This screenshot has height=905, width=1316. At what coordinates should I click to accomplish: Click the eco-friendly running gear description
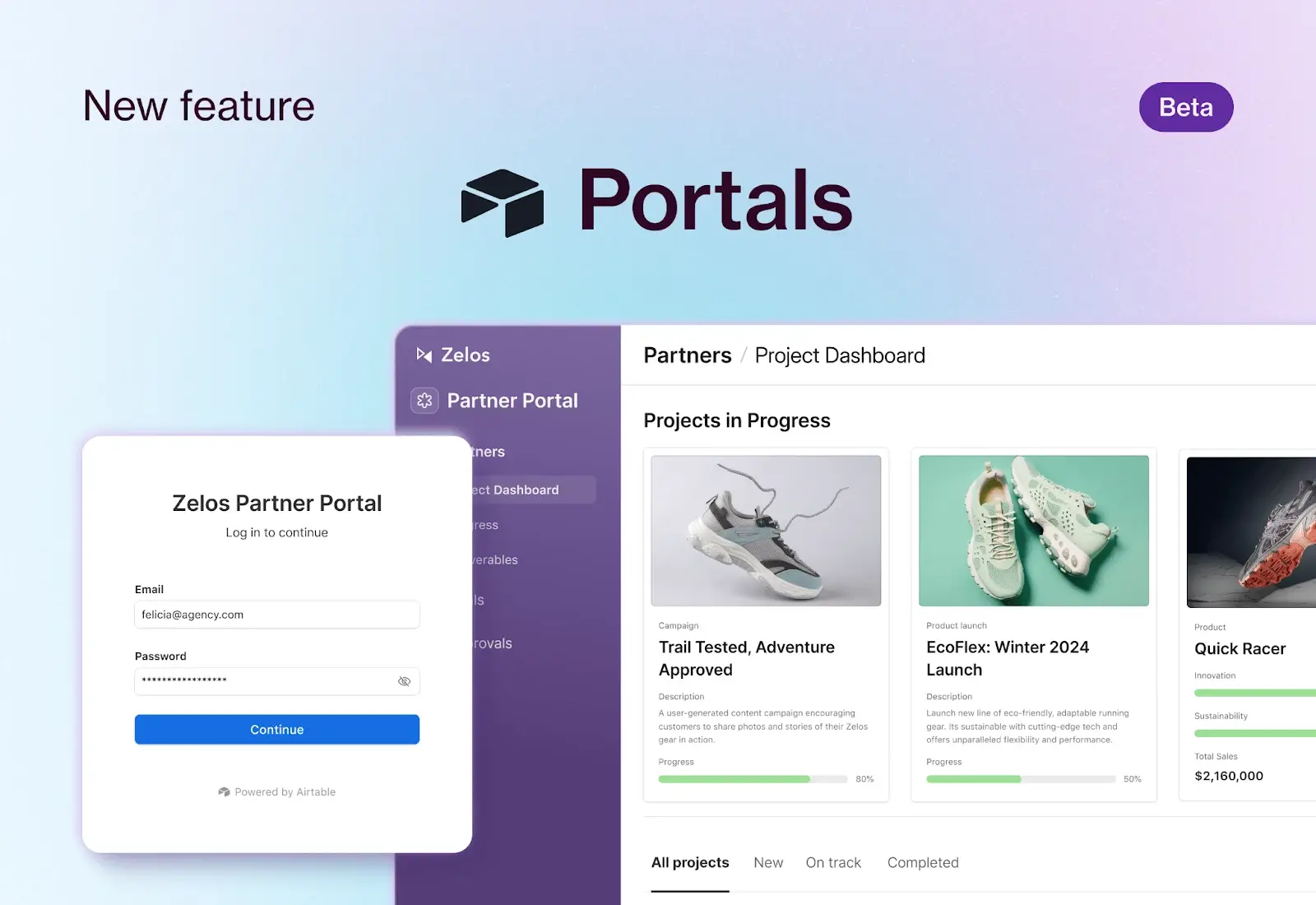pyautogui.click(x=1027, y=726)
